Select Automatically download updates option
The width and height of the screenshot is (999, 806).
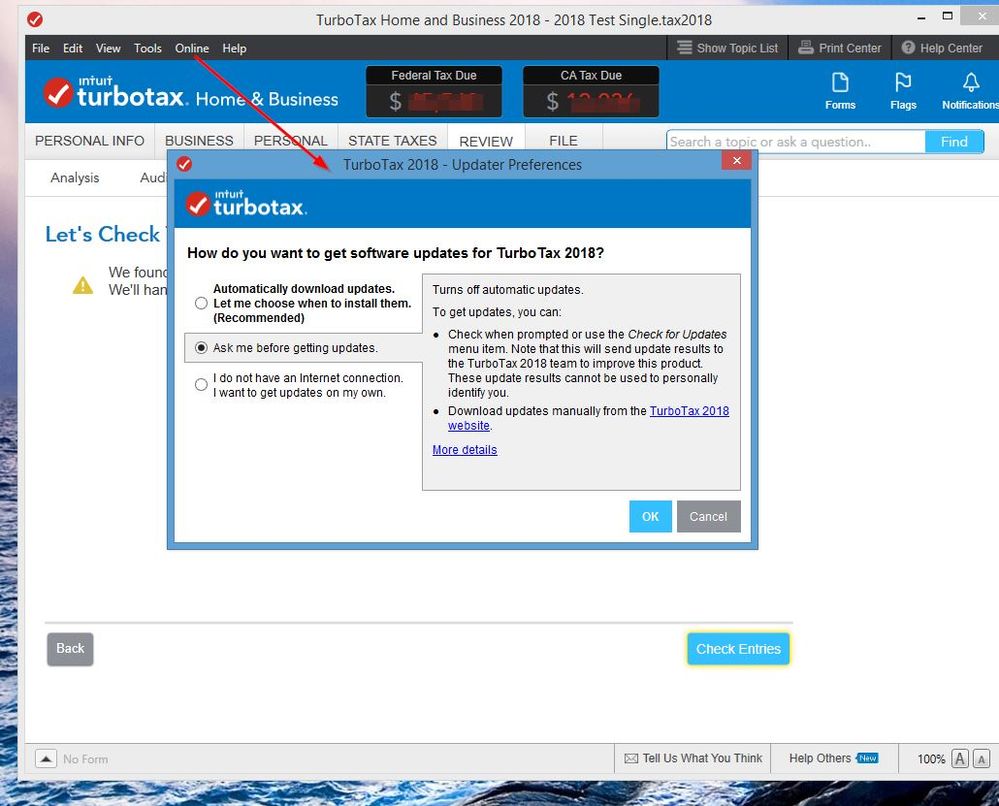[201, 303]
